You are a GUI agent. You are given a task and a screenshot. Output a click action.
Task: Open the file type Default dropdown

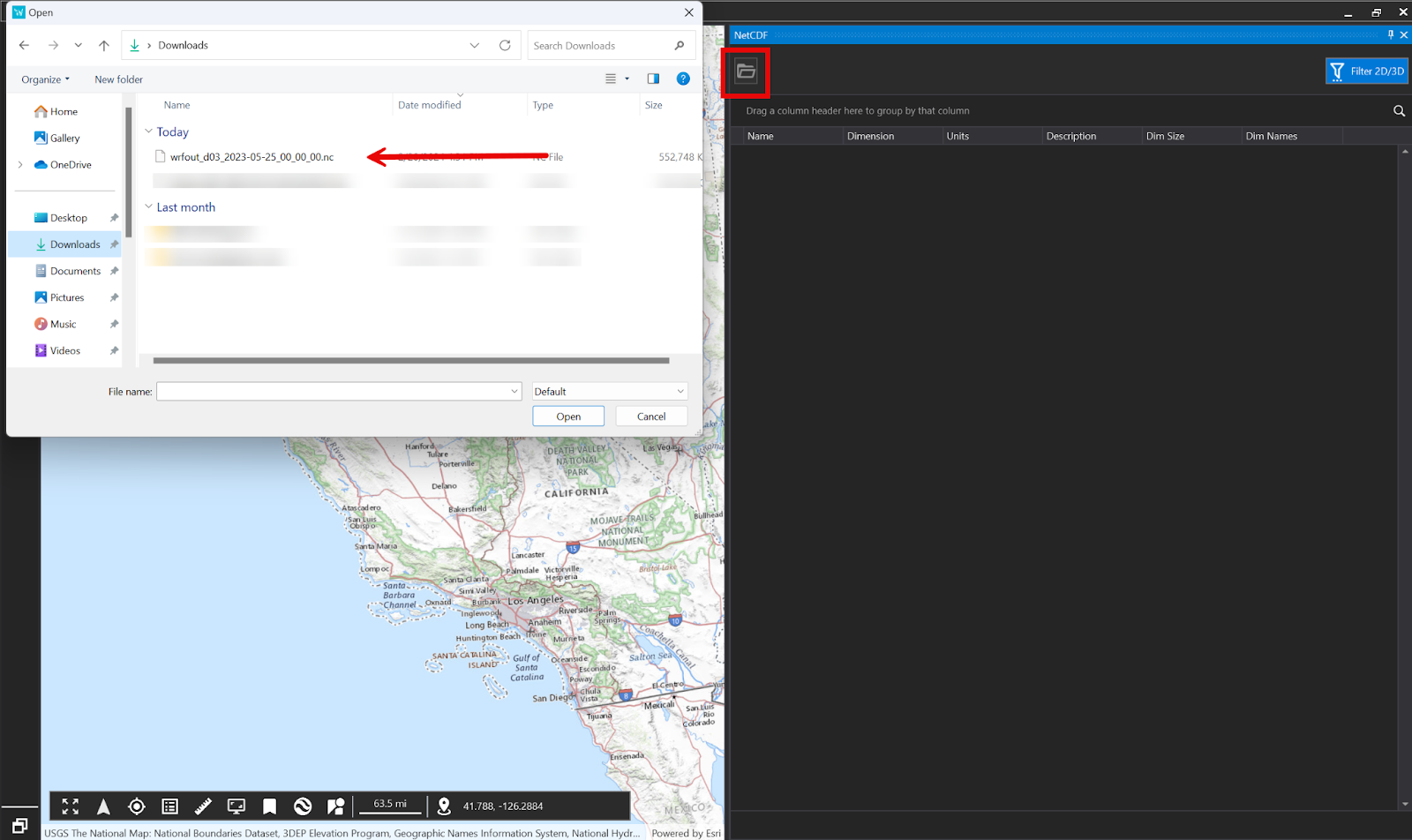click(x=609, y=392)
